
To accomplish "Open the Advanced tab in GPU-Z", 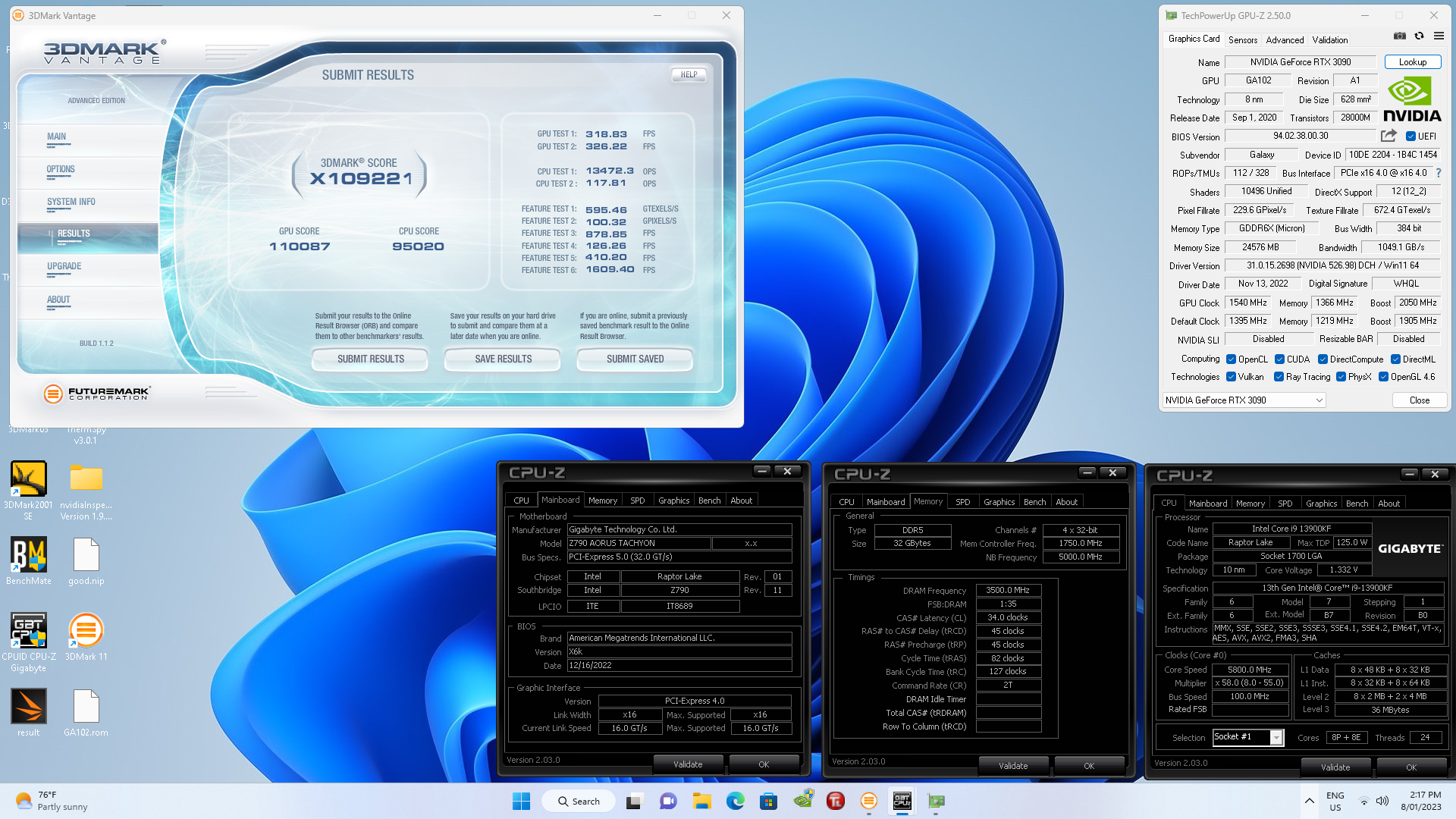I will pyautogui.click(x=1285, y=39).
